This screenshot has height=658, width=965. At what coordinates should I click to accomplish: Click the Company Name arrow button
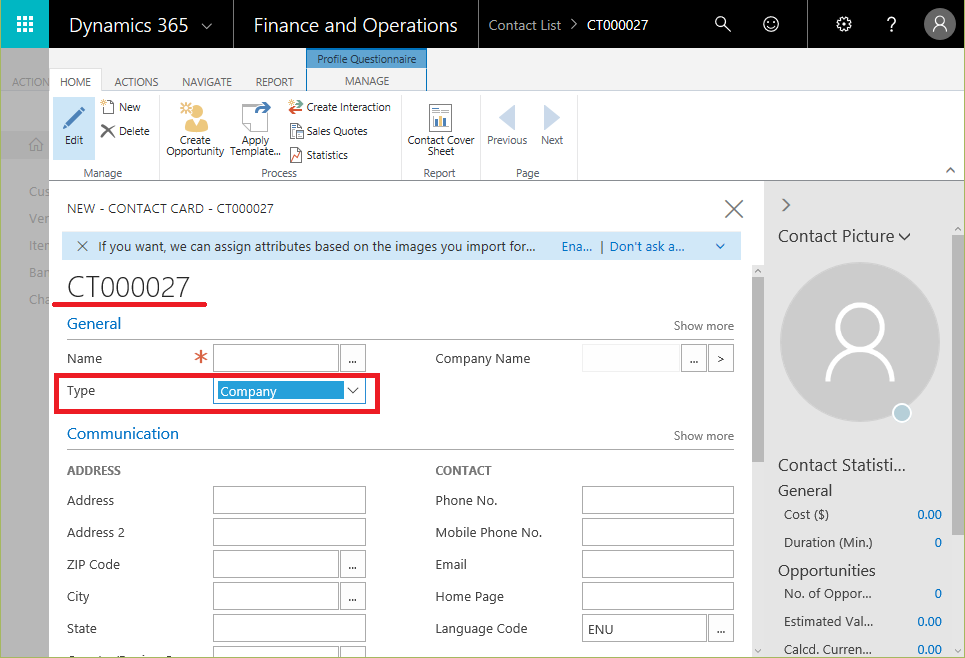coord(721,358)
